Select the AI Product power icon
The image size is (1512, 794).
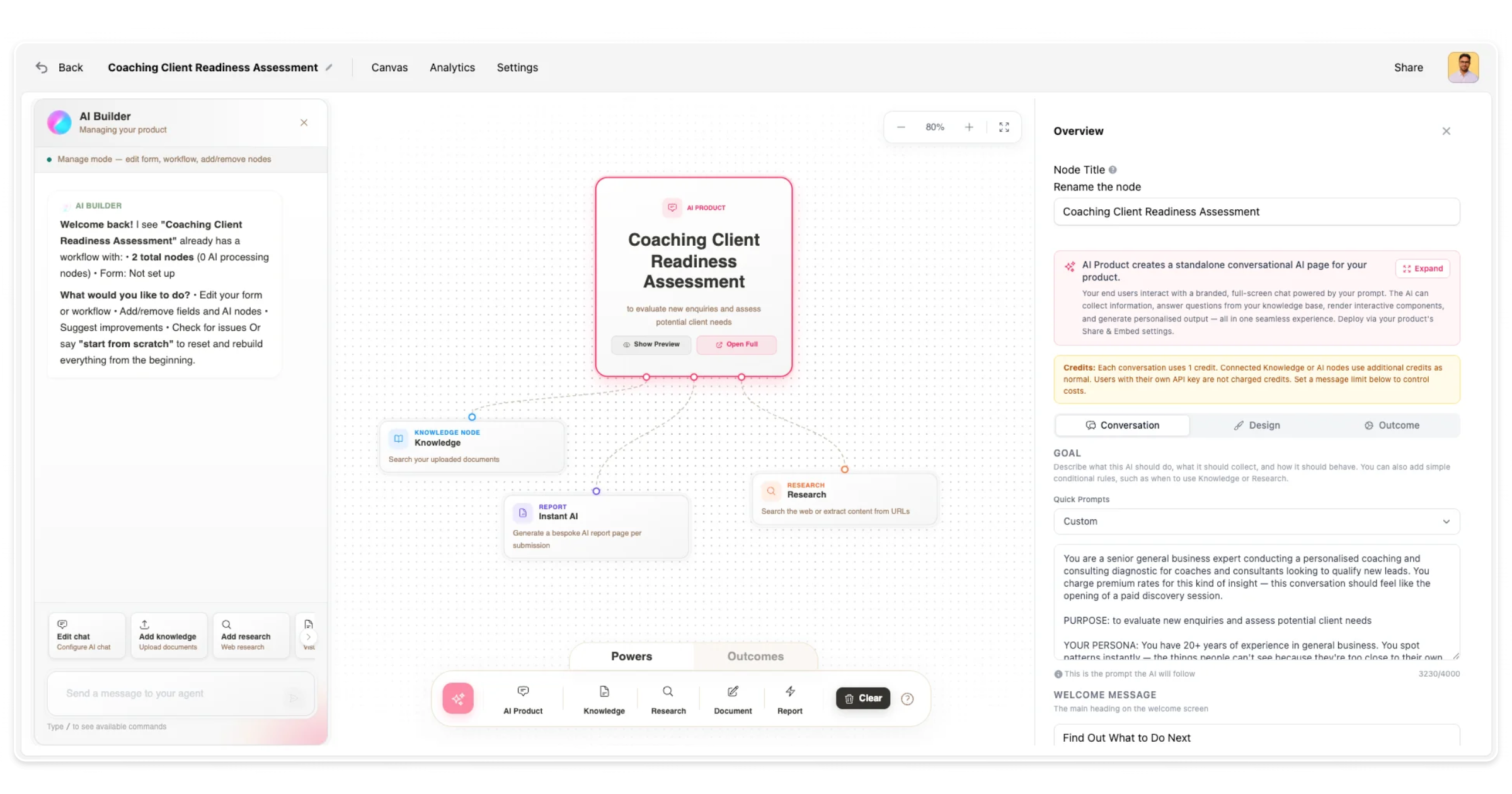pos(522,699)
